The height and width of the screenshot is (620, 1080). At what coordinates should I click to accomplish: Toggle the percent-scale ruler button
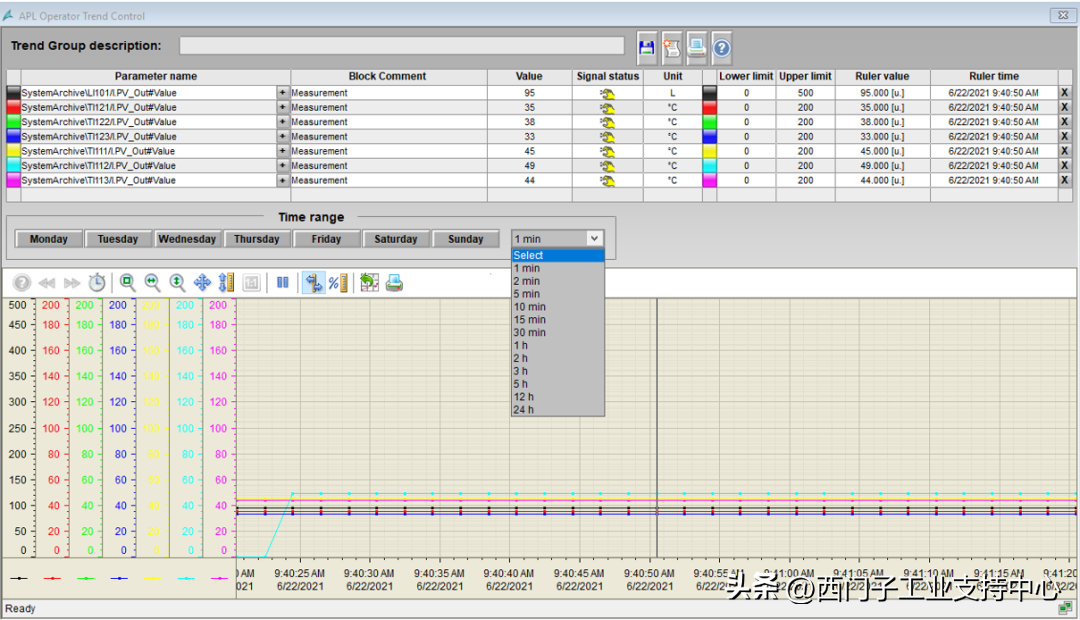[338, 283]
